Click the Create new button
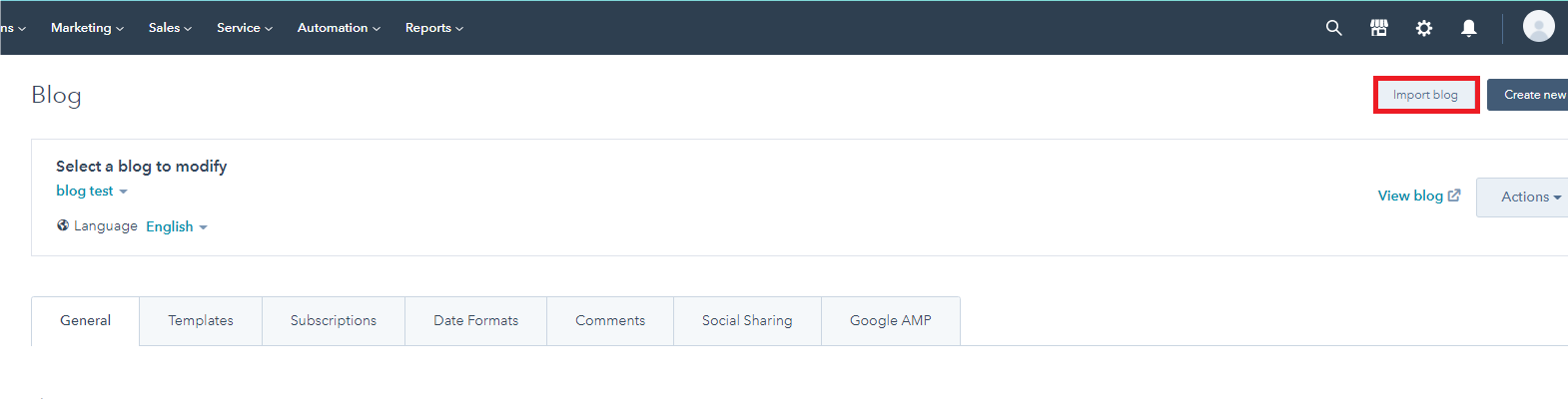The height and width of the screenshot is (399, 1568). coord(1532,95)
